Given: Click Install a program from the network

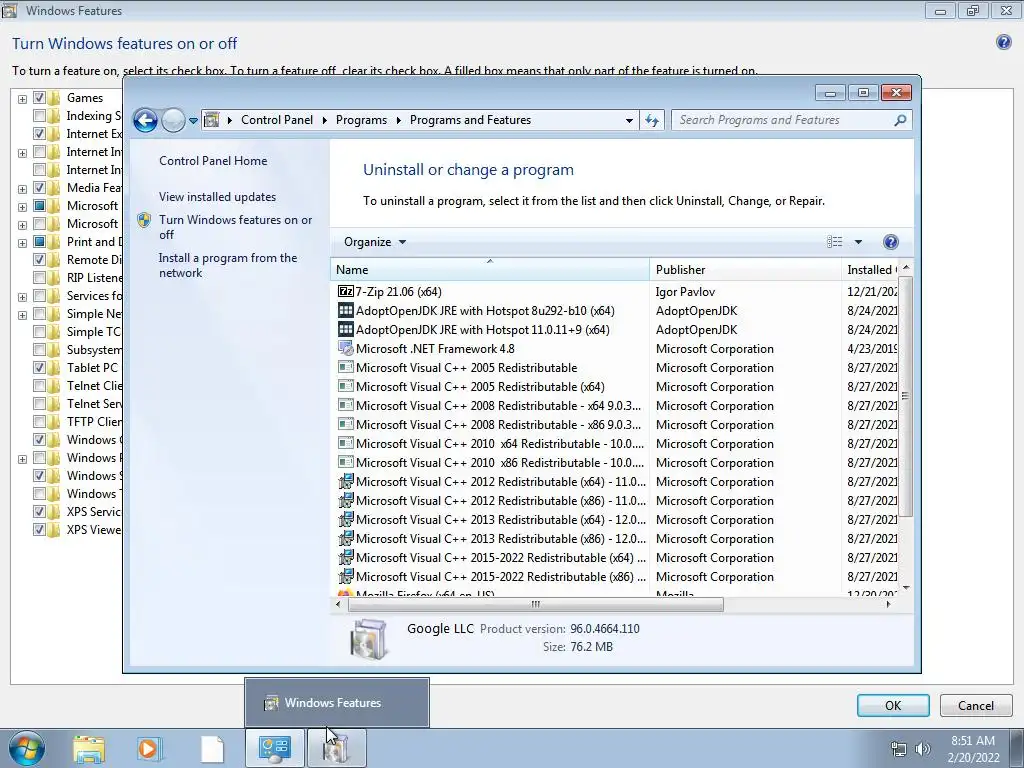Looking at the screenshot, I should (x=227, y=265).
